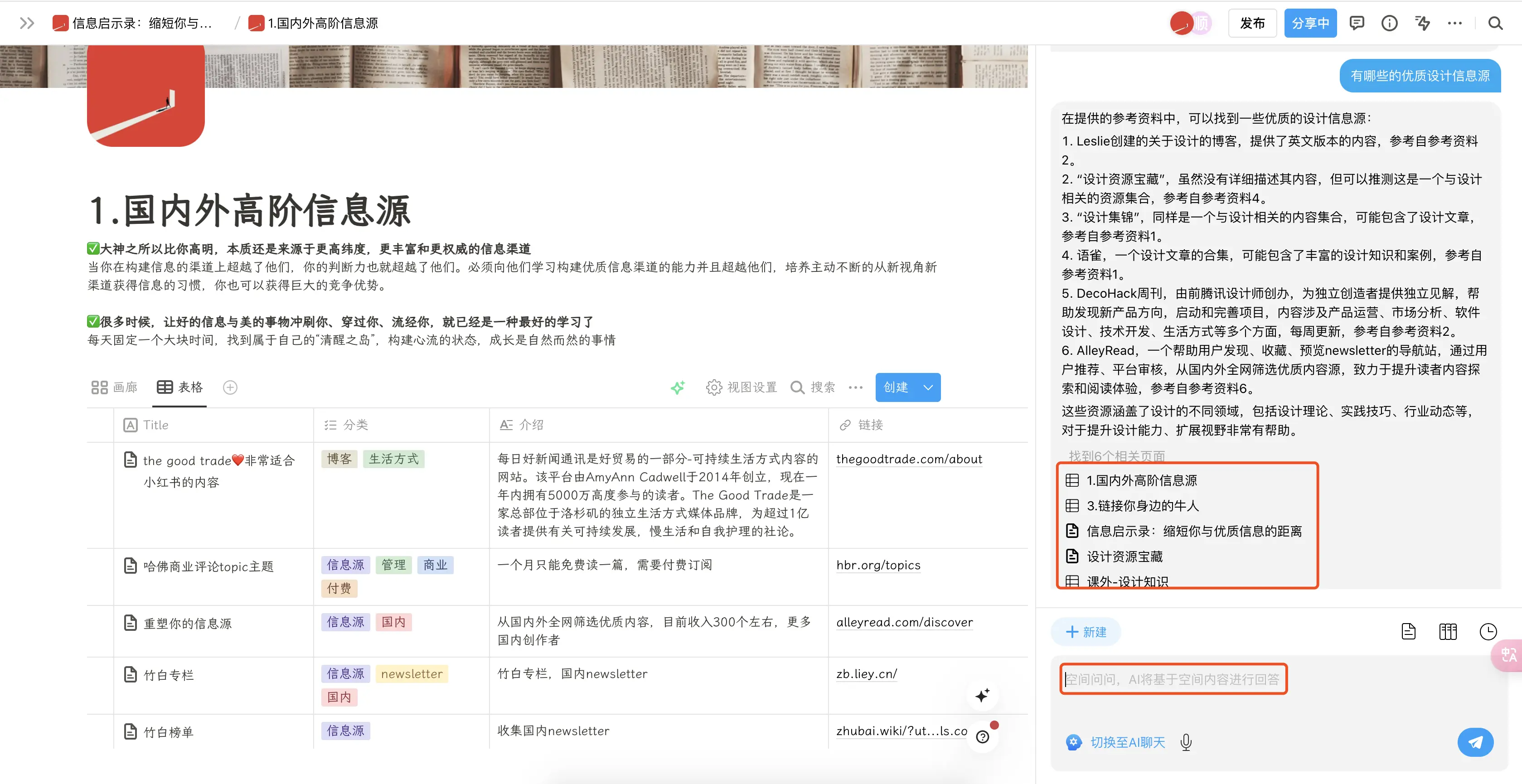The width and height of the screenshot is (1522, 784).
Task: Add a new view with plus icon
Action: click(x=230, y=387)
